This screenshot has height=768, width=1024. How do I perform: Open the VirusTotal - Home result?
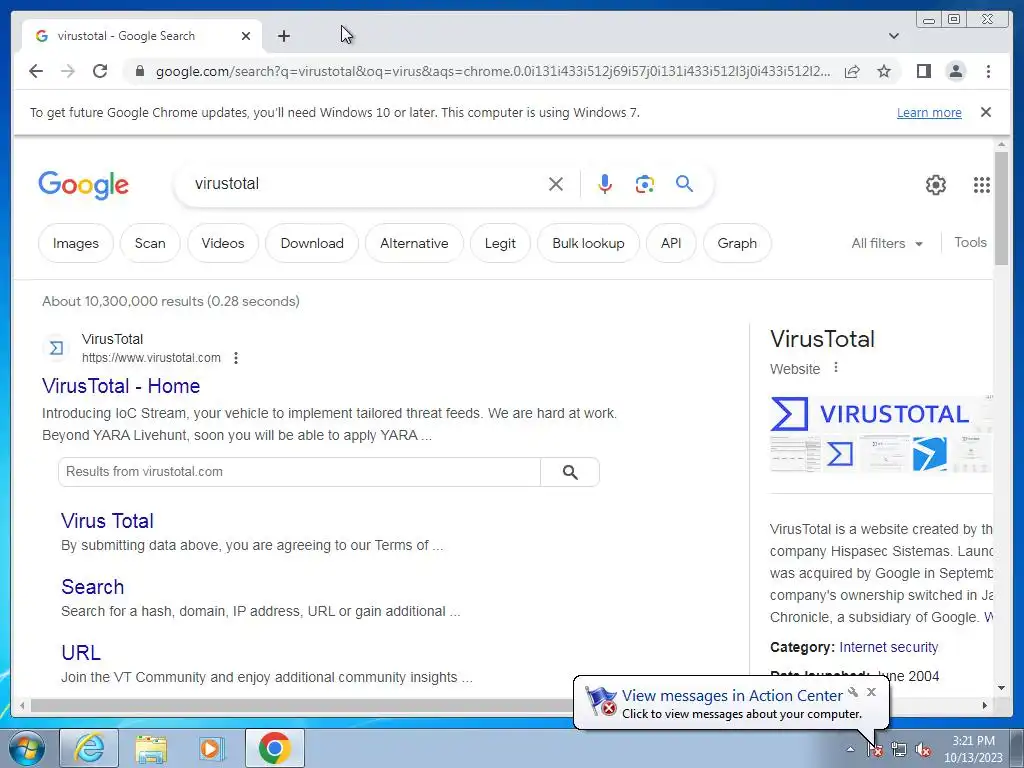coord(121,386)
